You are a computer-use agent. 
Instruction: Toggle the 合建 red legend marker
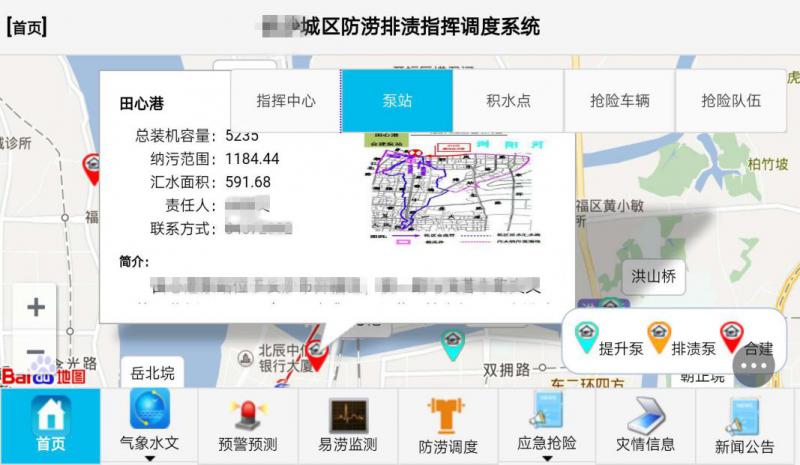point(732,334)
